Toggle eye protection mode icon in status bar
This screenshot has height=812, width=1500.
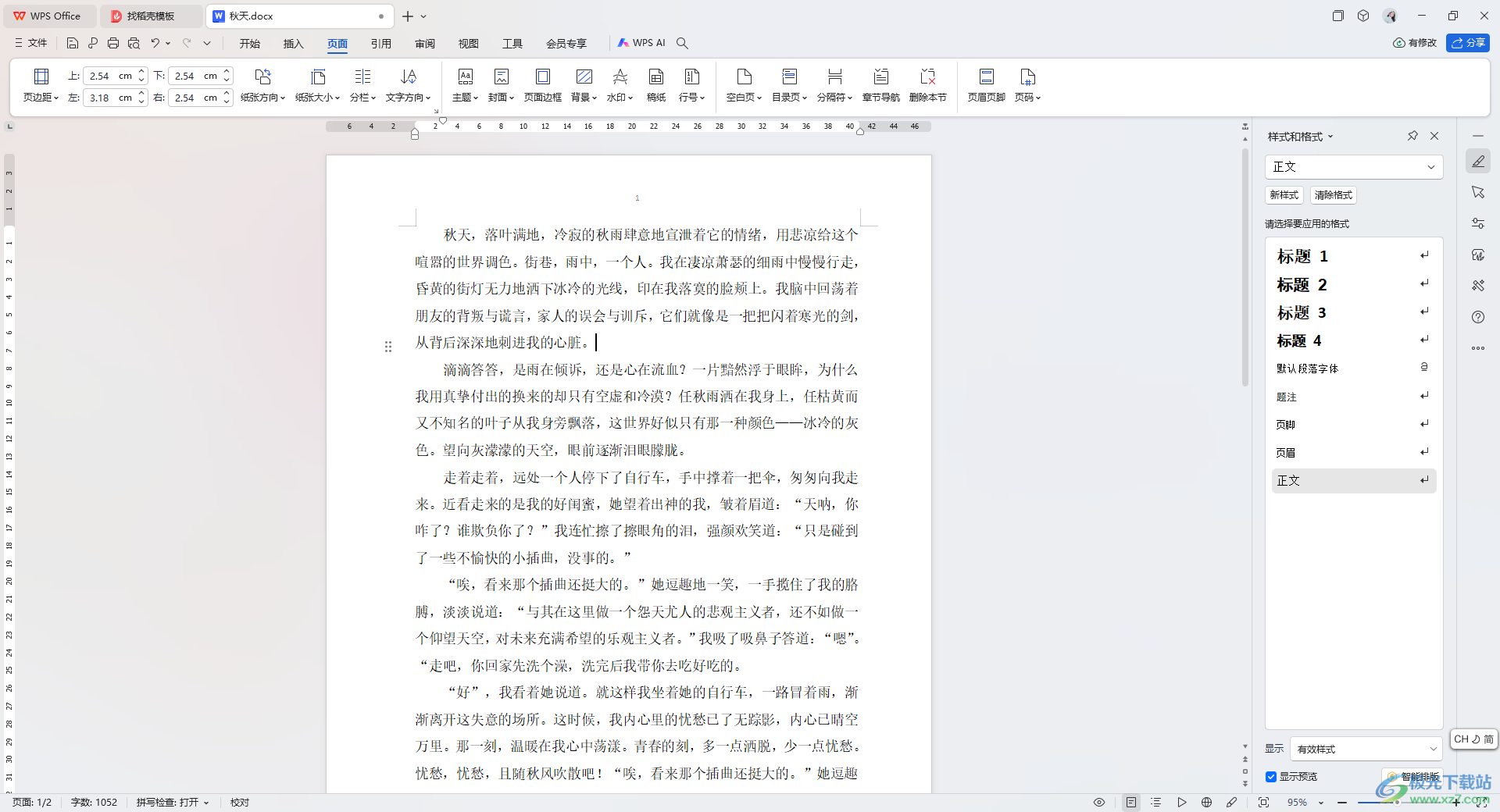coord(1099,802)
